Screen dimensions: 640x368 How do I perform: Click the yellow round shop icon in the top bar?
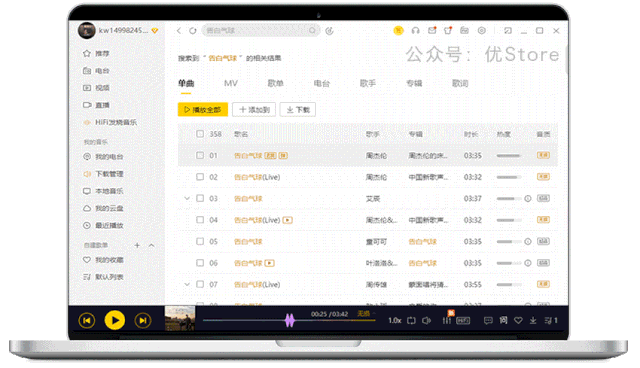pyautogui.click(x=398, y=31)
